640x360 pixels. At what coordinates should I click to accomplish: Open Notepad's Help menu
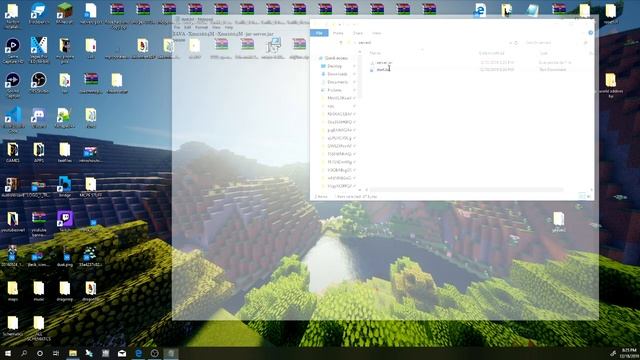229,27
